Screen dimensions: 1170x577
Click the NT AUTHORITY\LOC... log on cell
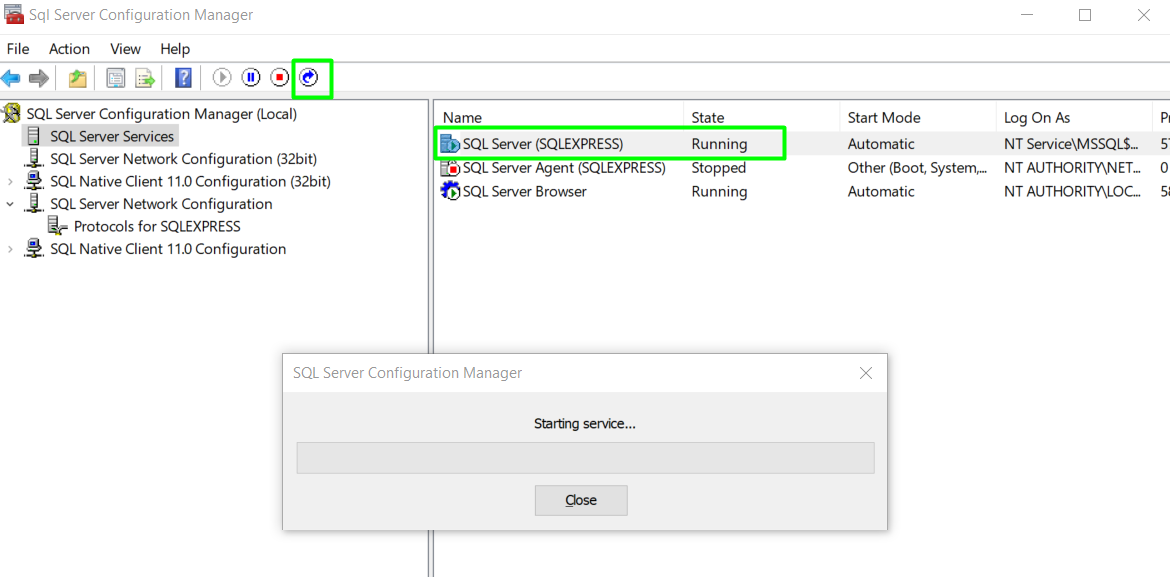pyautogui.click(x=1072, y=192)
